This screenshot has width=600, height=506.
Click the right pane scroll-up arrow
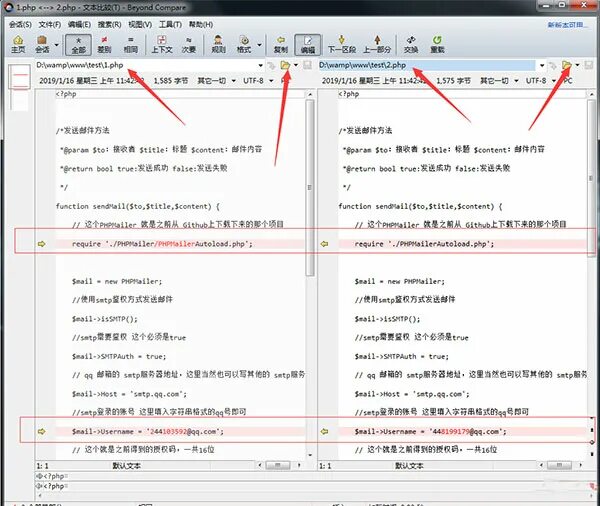point(592,94)
